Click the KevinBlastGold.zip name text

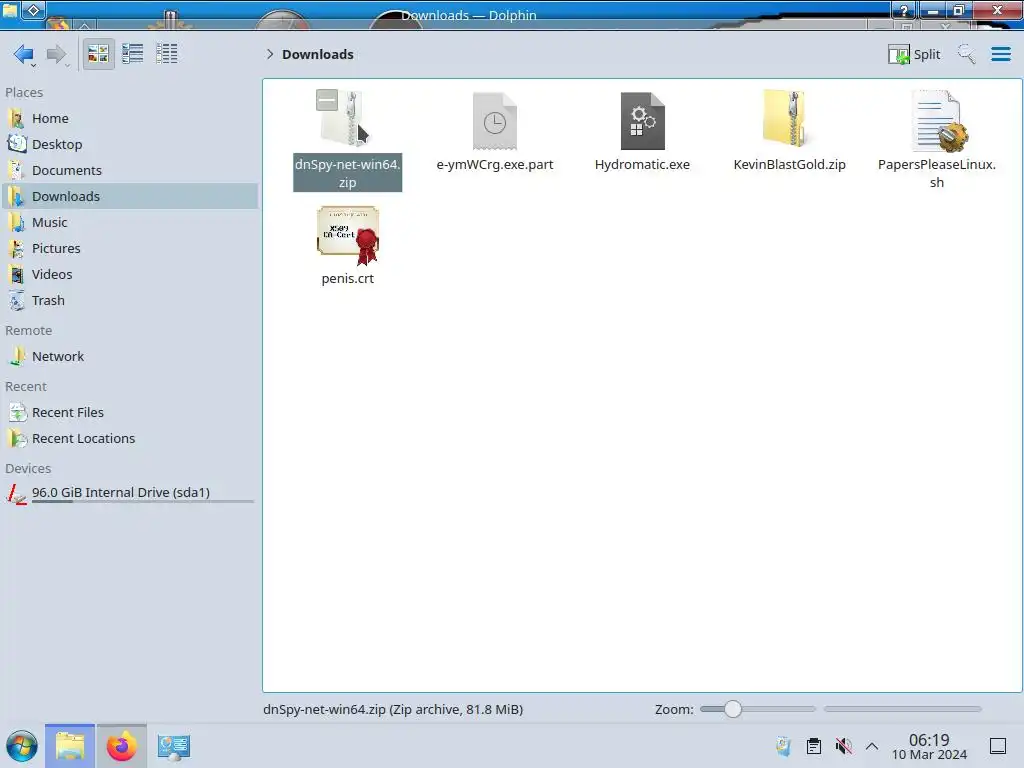789,165
